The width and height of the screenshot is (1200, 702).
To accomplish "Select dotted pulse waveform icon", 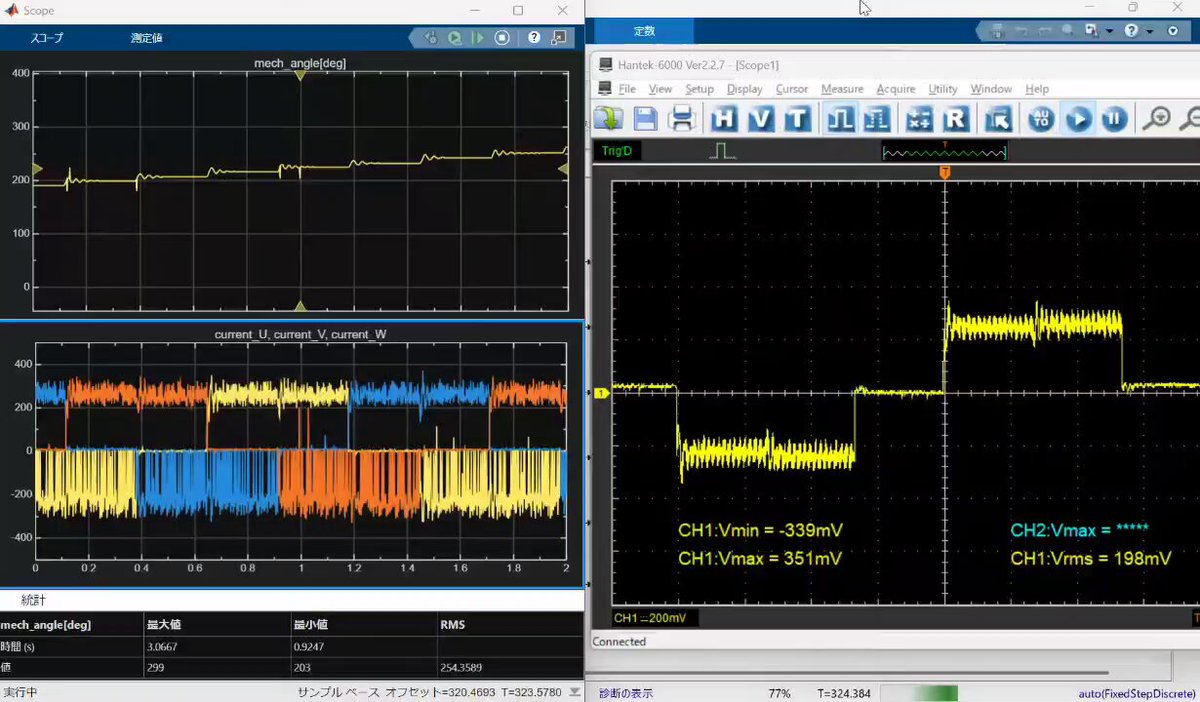I will coord(876,119).
